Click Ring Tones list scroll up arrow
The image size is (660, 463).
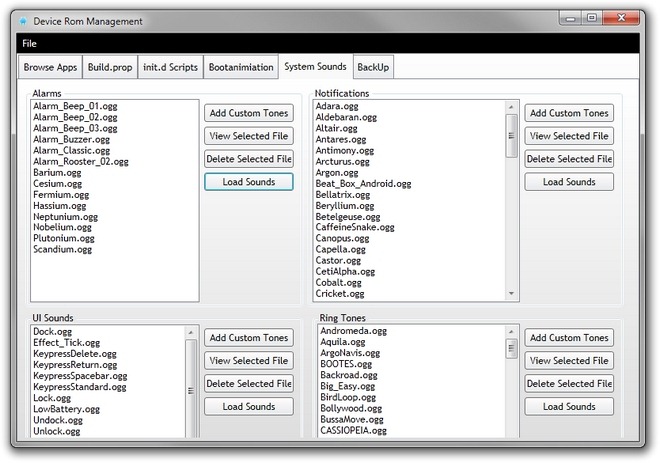511,332
